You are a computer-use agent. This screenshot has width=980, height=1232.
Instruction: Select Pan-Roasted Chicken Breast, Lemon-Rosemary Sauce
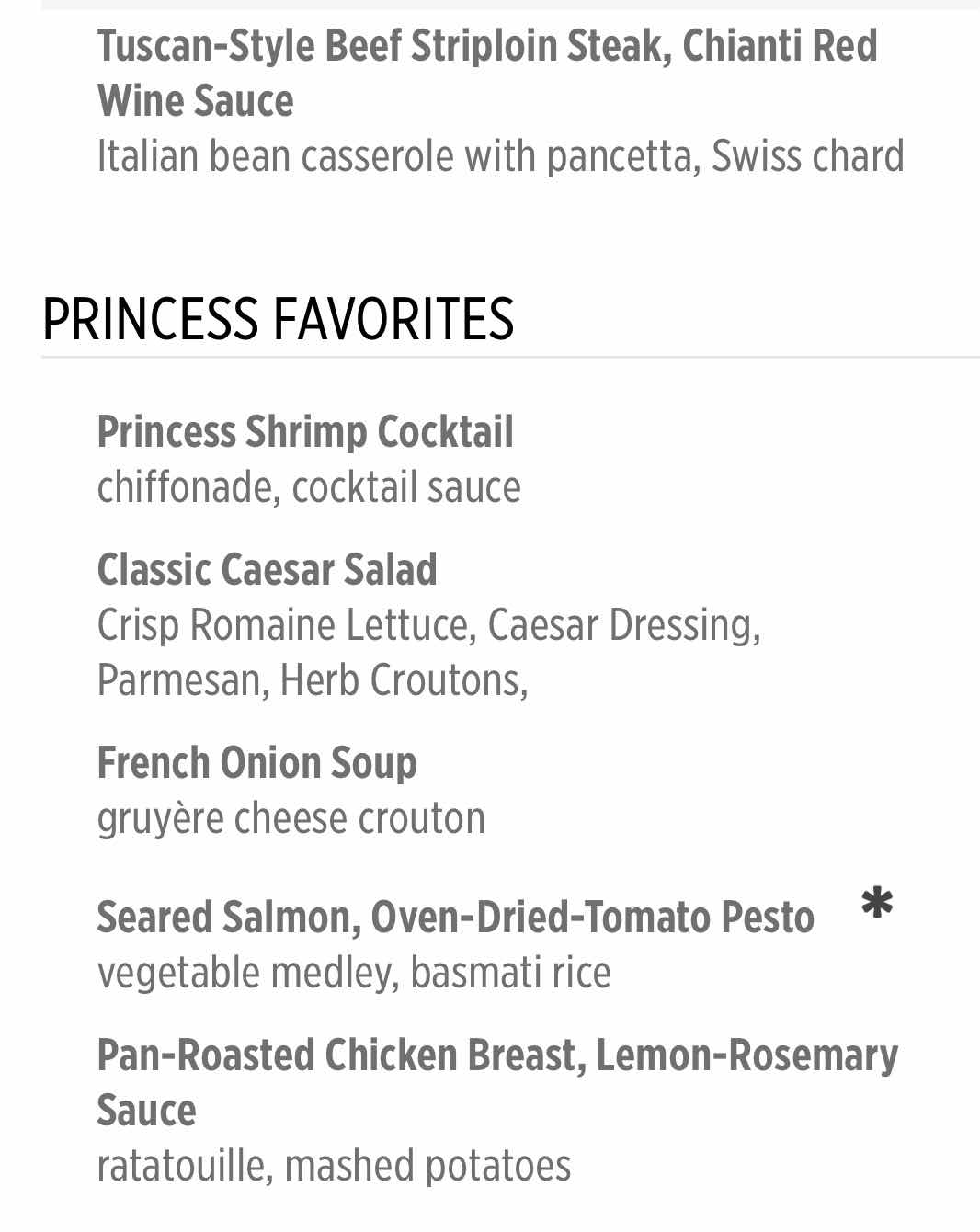[497, 1082]
